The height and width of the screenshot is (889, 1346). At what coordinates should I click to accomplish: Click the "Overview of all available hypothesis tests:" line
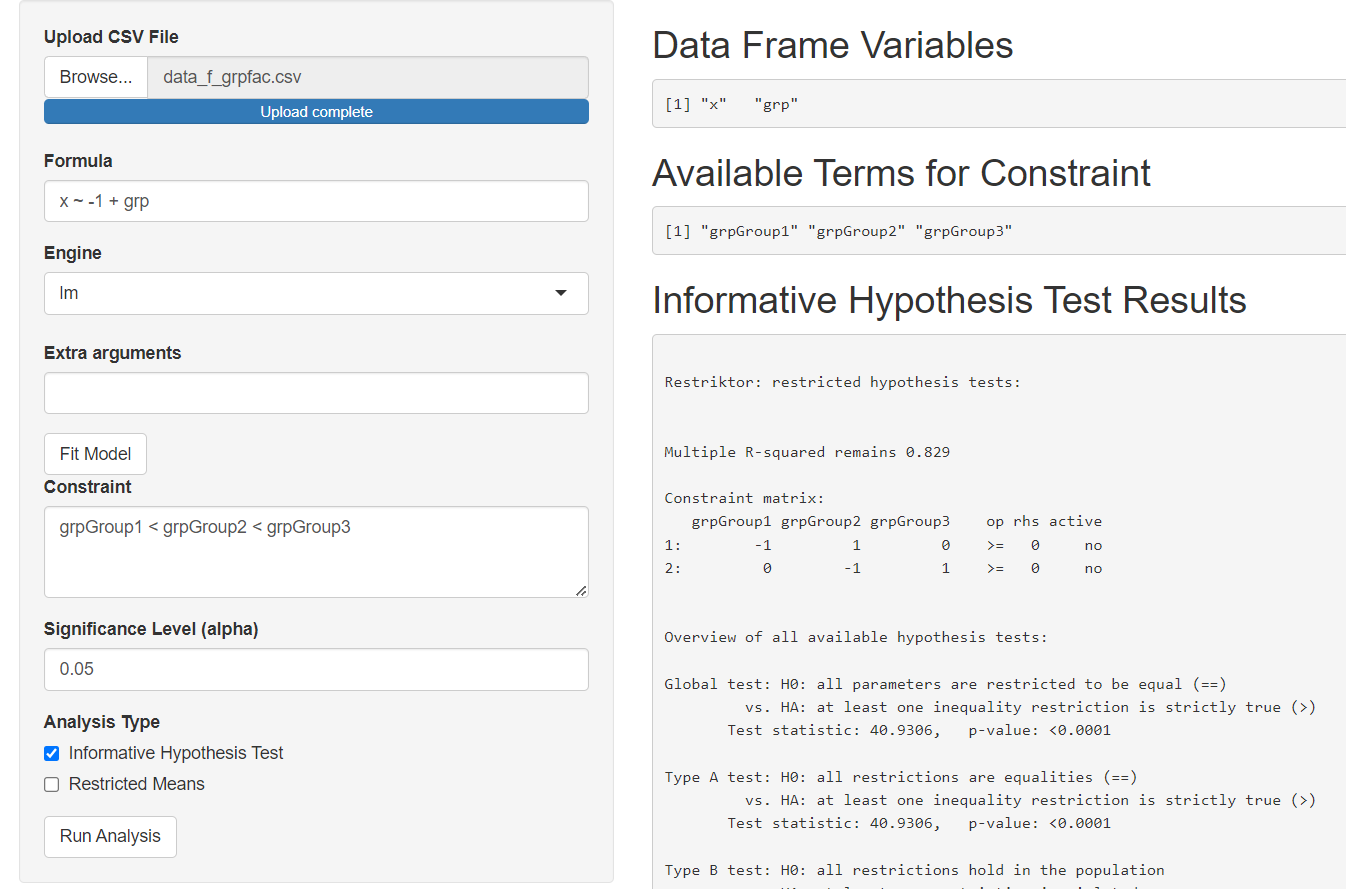click(x=856, y=637)
